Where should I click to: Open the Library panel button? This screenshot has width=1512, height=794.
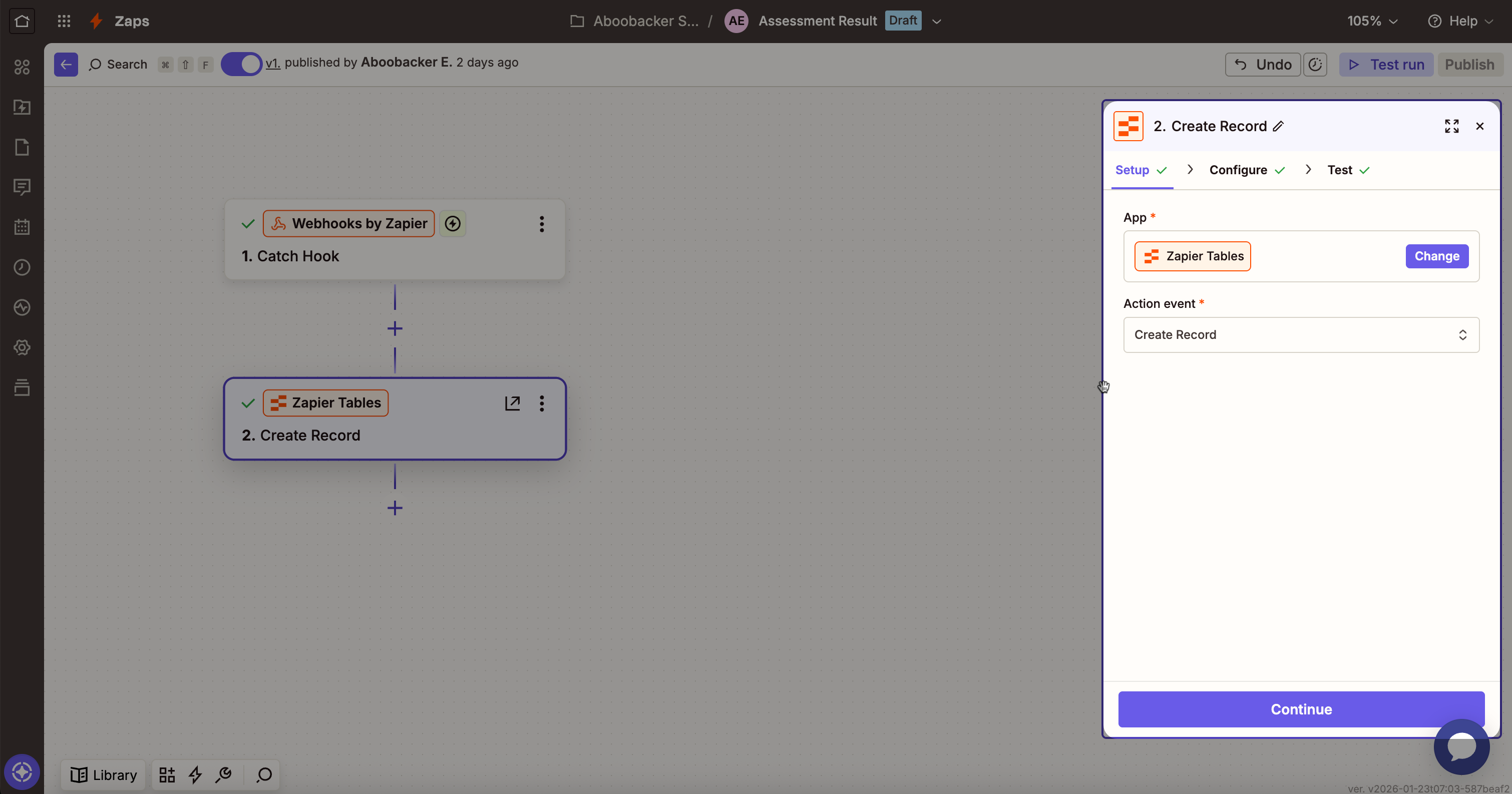(x=103, y=775)
